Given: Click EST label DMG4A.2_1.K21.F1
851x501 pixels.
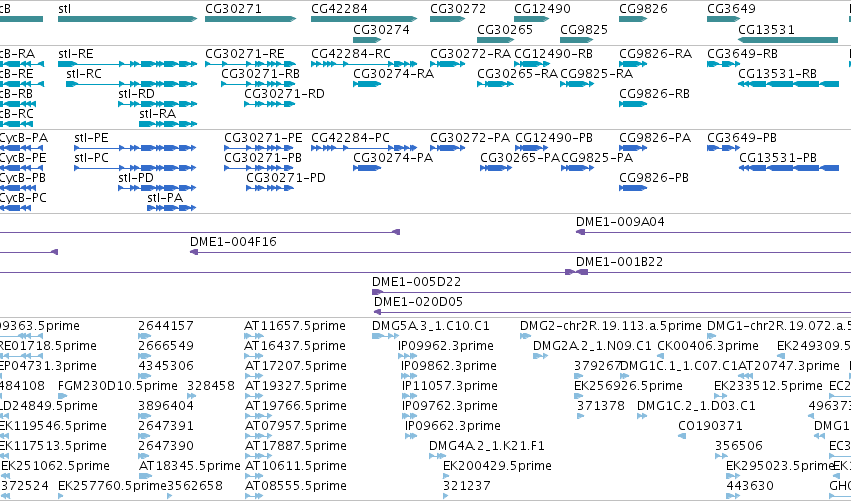Looking at the screenshot, I should (487, 447).
